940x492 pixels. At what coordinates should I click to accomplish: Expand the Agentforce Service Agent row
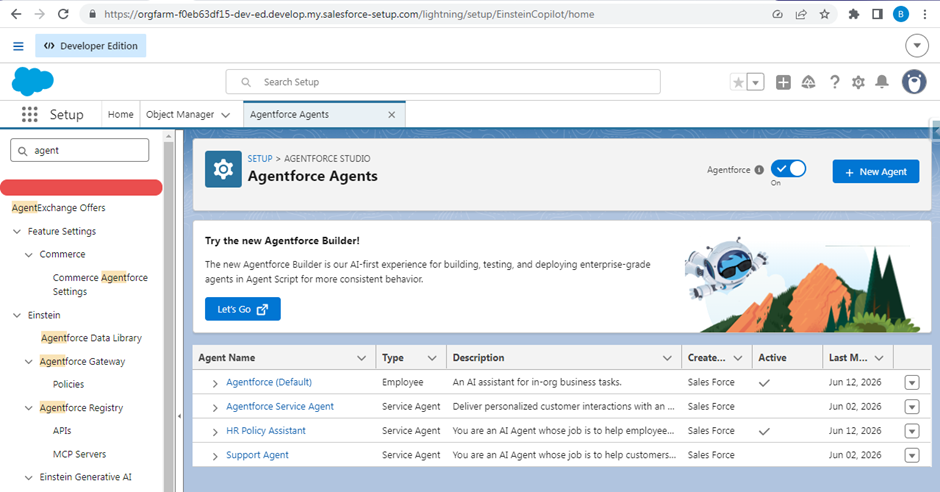pos(215,408)
